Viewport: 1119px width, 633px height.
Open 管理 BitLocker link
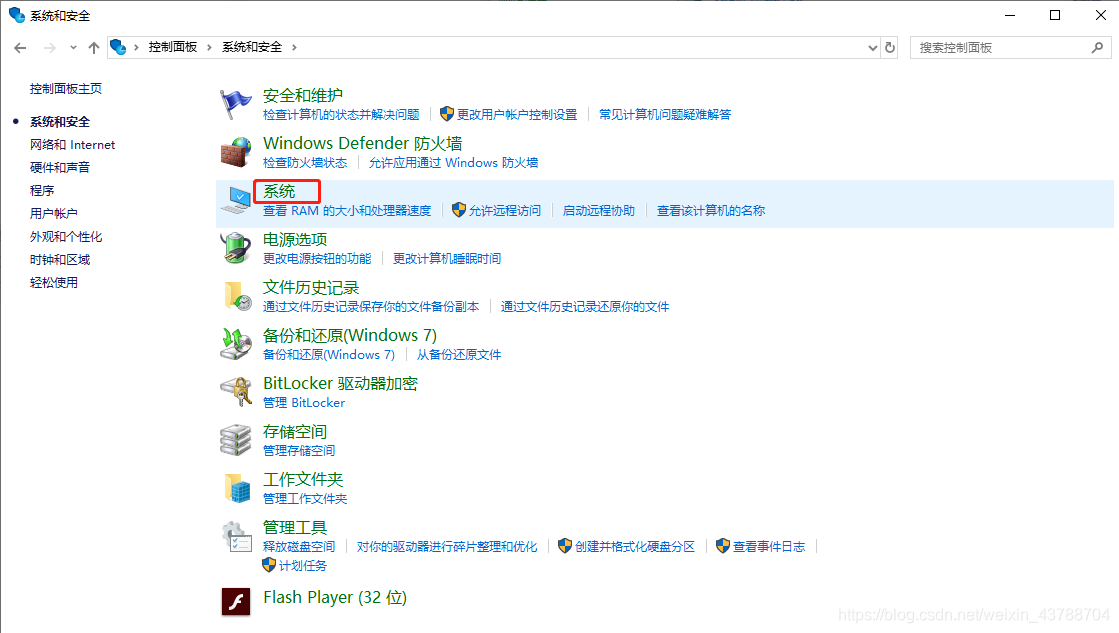coord(304,402)
